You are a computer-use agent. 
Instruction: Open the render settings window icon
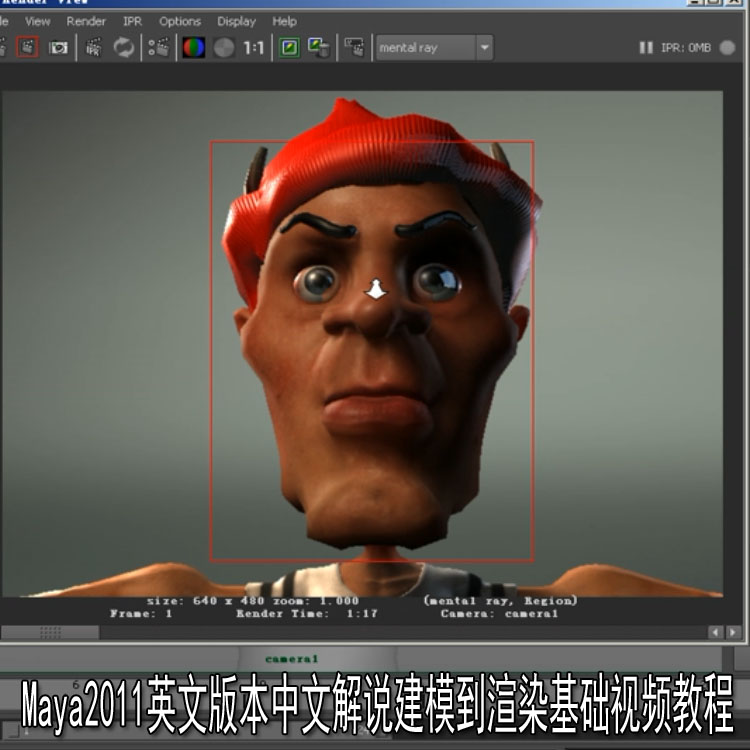(x=159, y=47)
